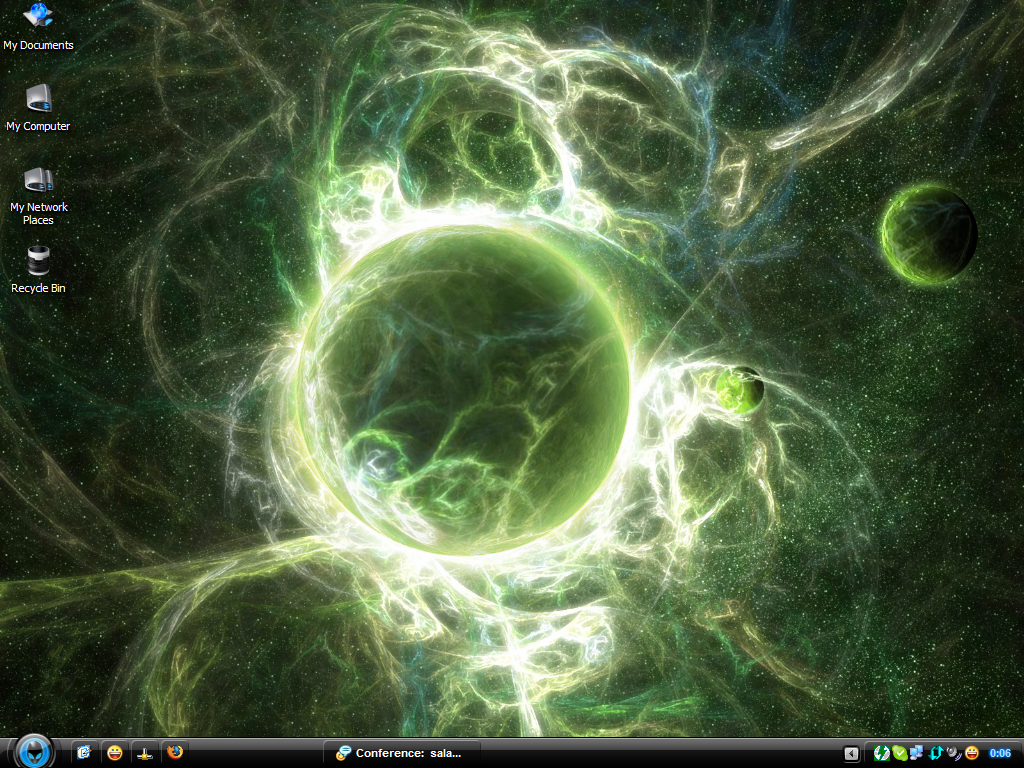This screenshot has width=1024, height=768.
Task: Open the Skype tray icon
Action: click(x=899, y=753)
